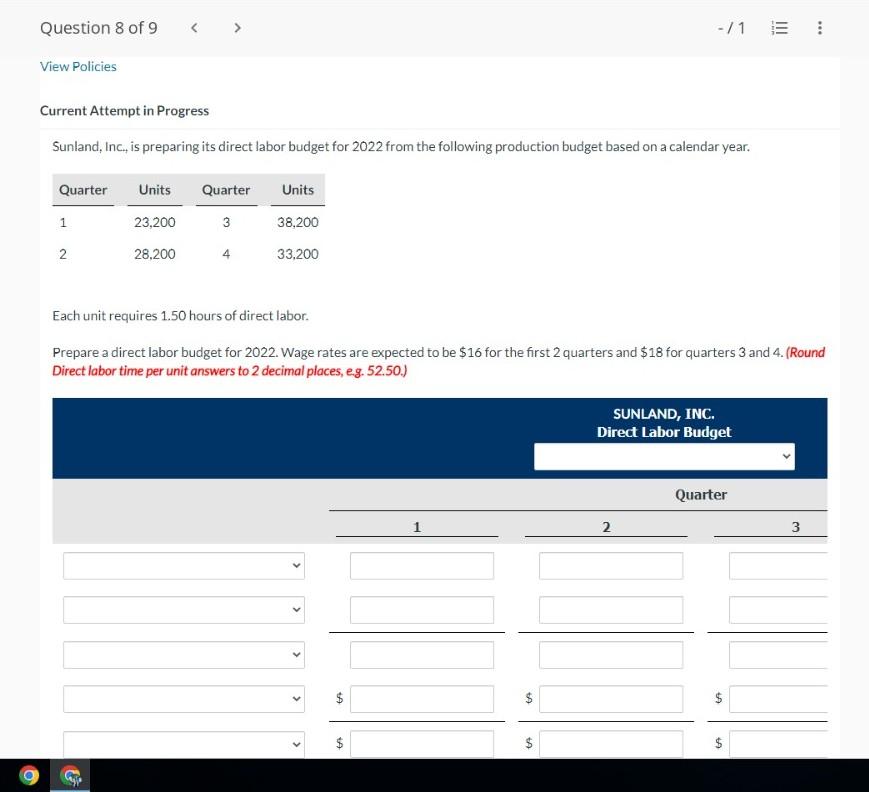This screenshot has height=792, width=869.
Task: Click first row input for Quarter 1
Action: [422, 565]
